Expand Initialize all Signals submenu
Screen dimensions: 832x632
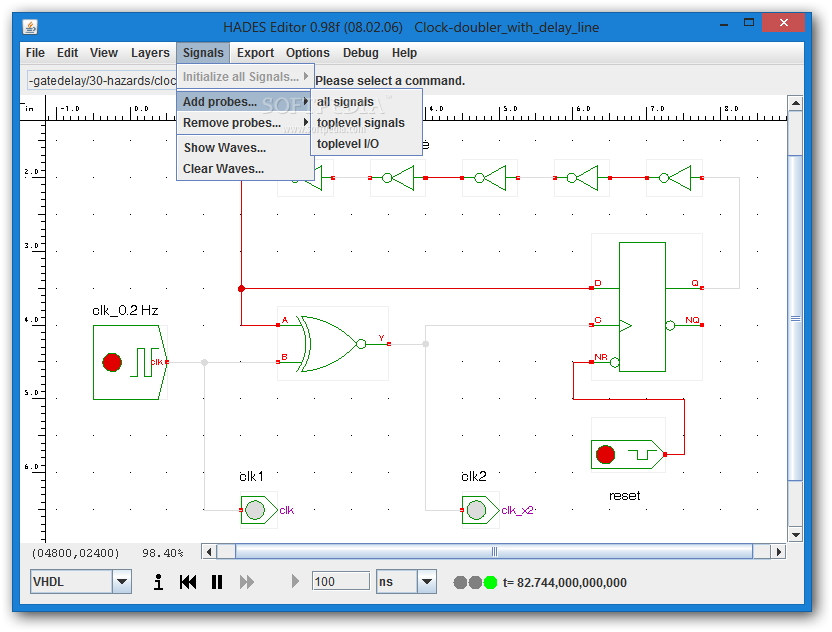click(x=245, y=76)
